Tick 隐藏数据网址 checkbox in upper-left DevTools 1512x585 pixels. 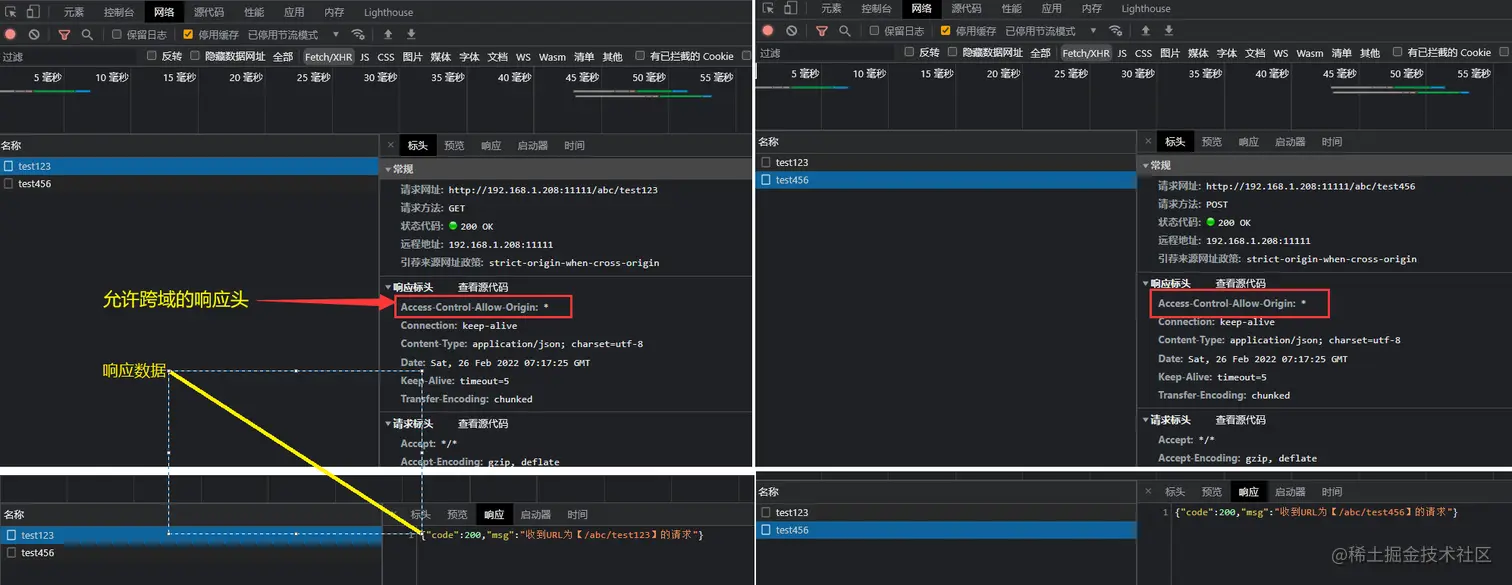tap(195, 56)
